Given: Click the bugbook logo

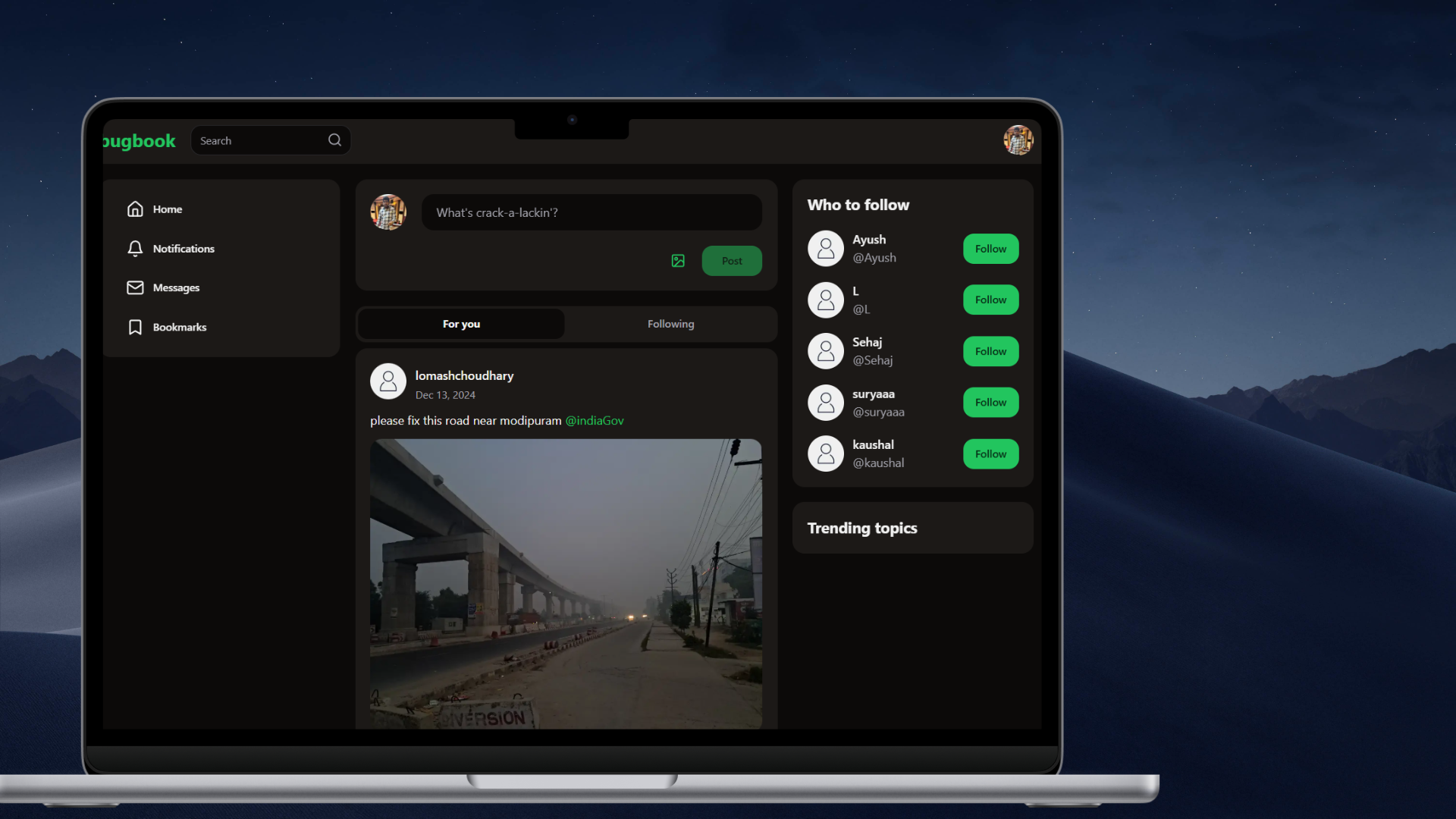Looking at the screenshot, I should (139, 141).
